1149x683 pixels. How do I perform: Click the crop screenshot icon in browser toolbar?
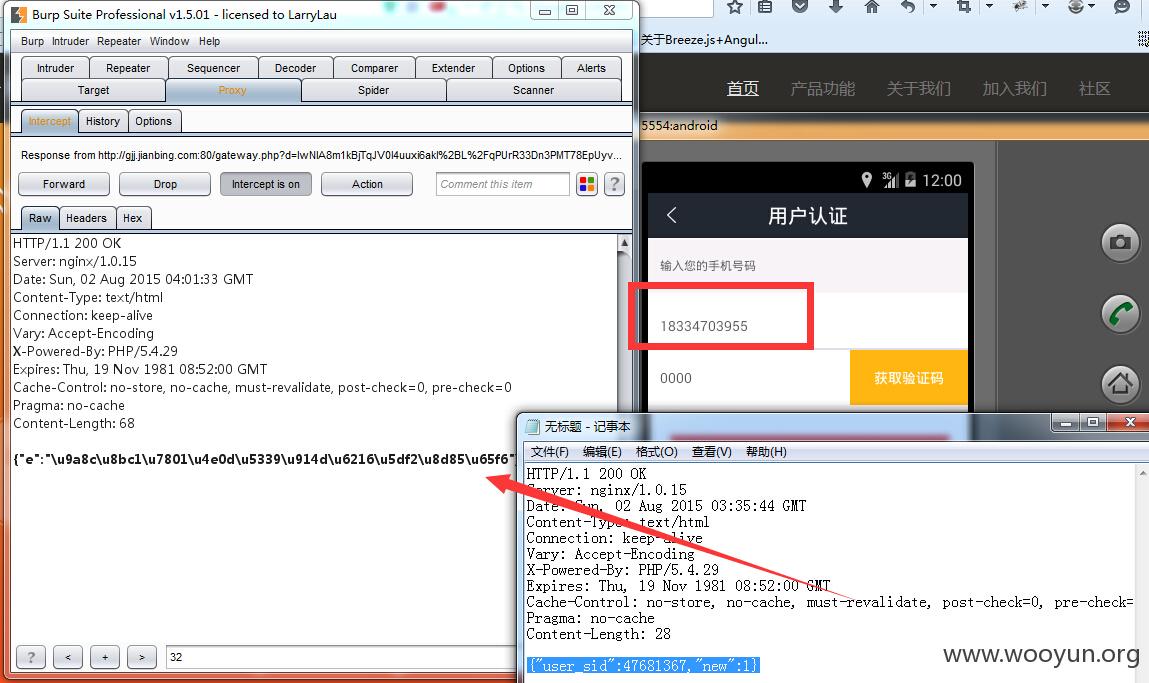(x=964, y=7)
